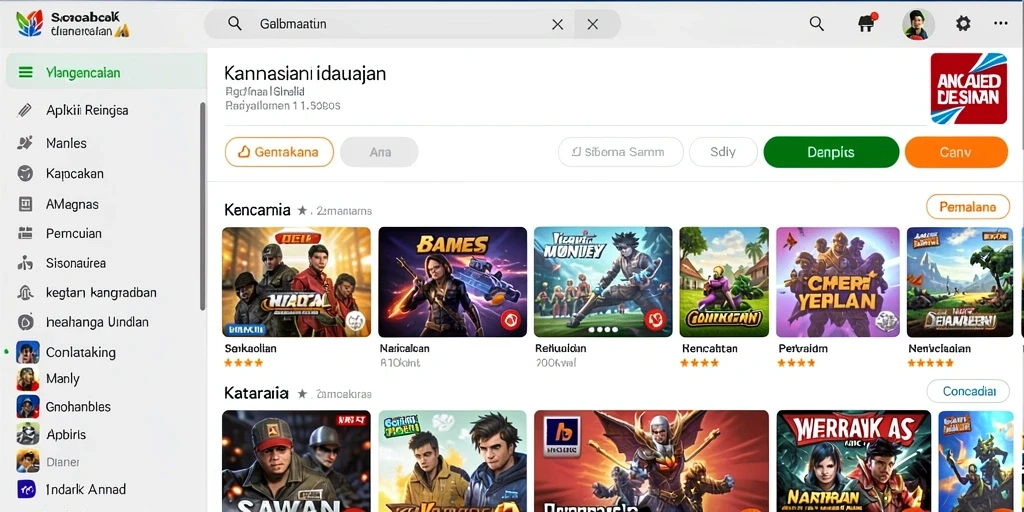
Task: Click the orange-outlined Gentakana button
Action: coord(279,152)
